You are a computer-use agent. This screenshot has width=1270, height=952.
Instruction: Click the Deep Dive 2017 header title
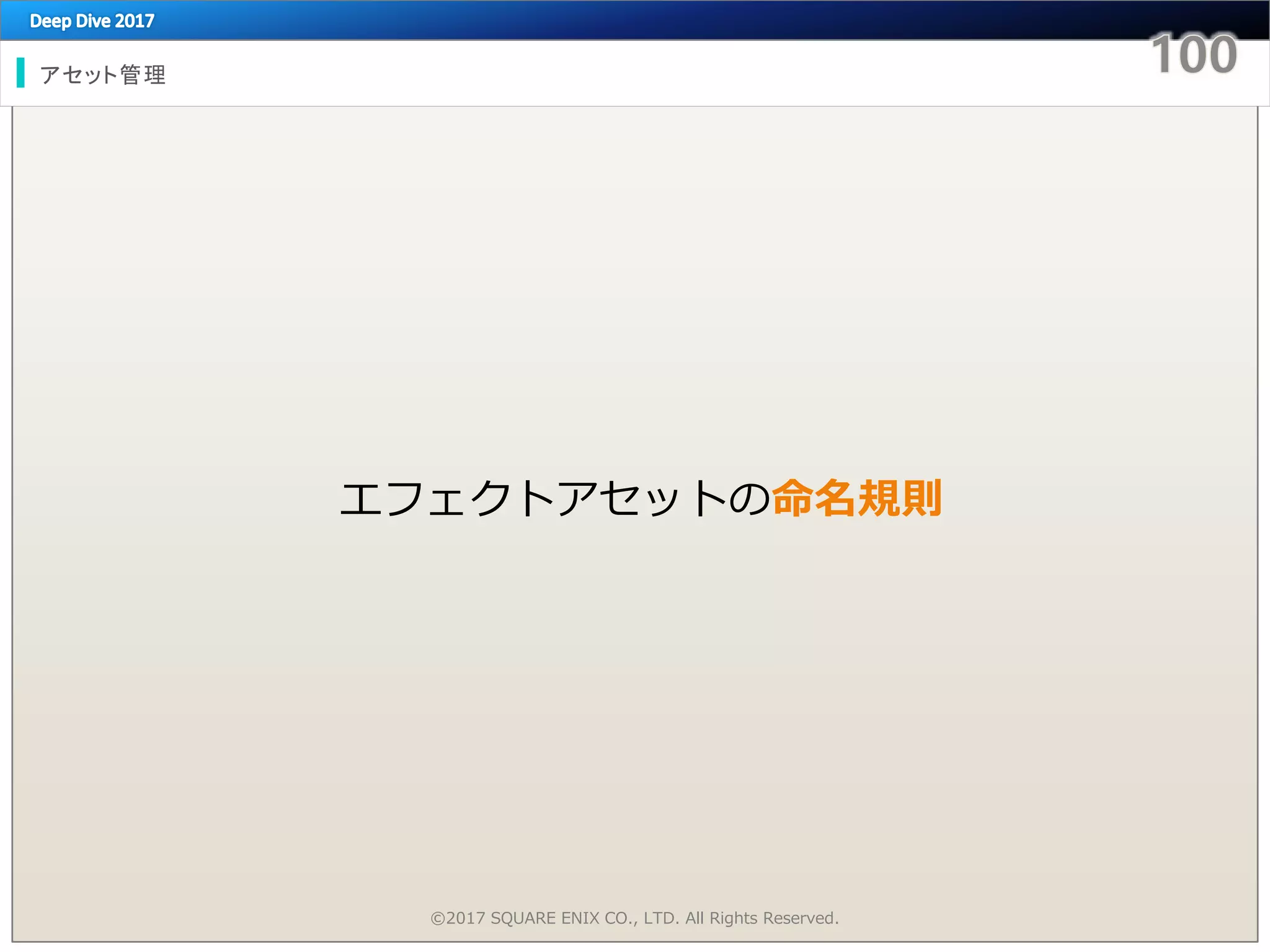pyautogui.click(x=92, y=21)
